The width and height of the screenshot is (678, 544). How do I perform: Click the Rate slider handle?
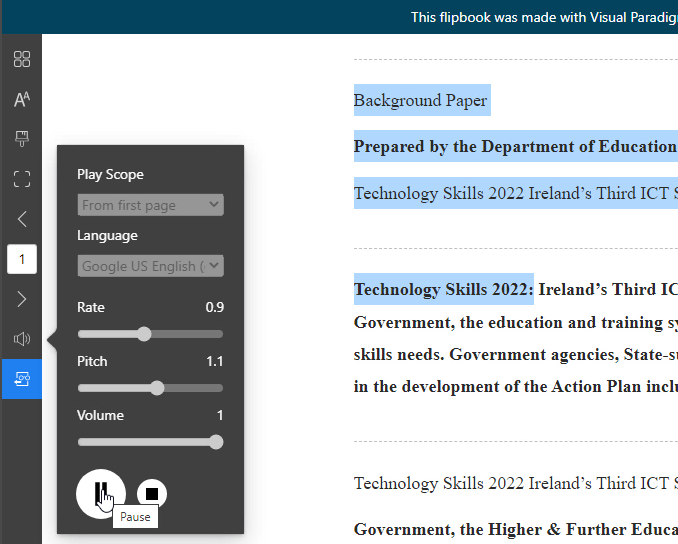click(144, 334)
